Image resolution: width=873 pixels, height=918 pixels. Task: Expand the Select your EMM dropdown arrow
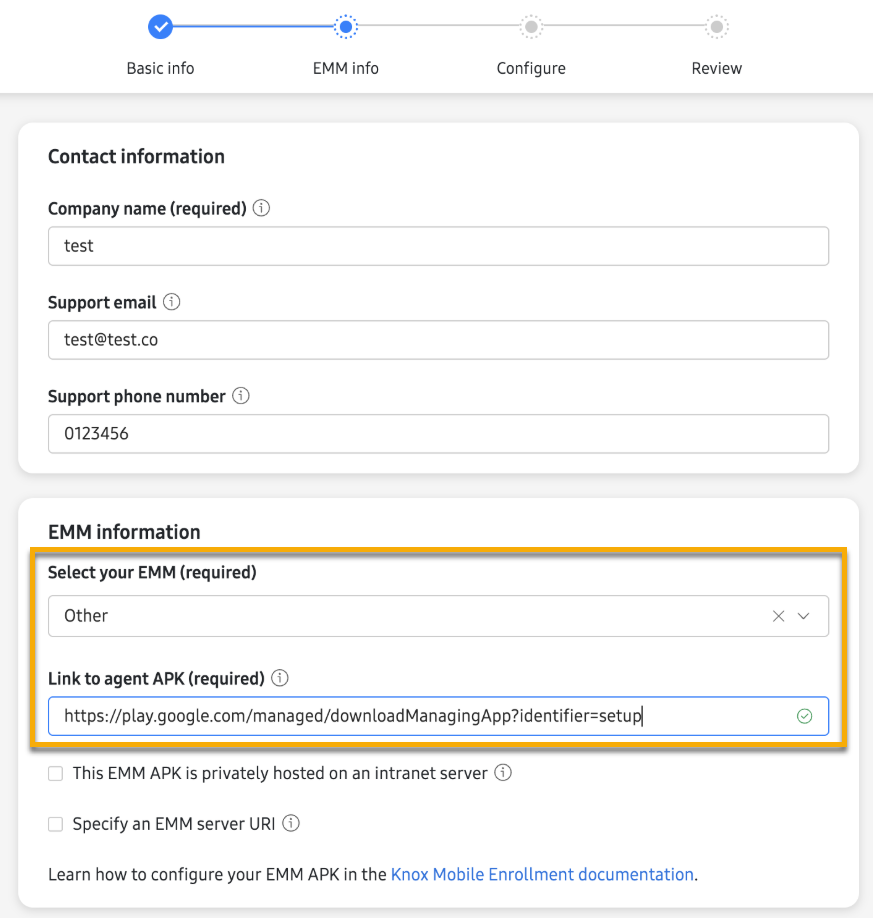coord(804,616)
